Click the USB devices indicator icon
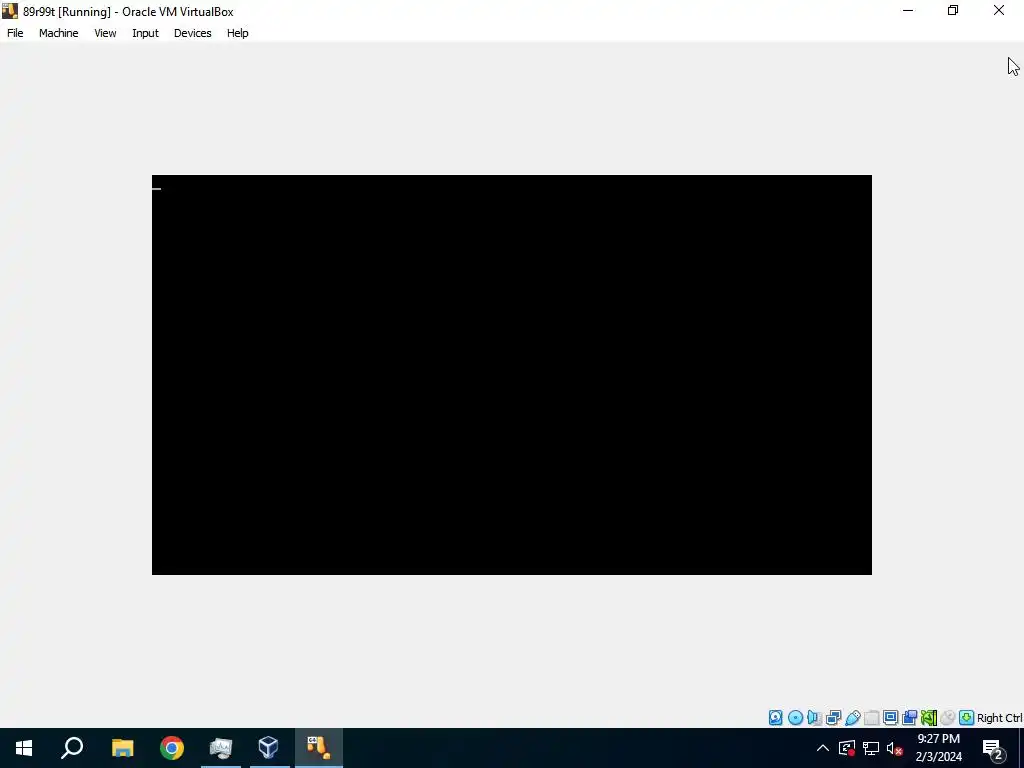The height and width of the screenshot is (768, 1024). pos(852,718)
